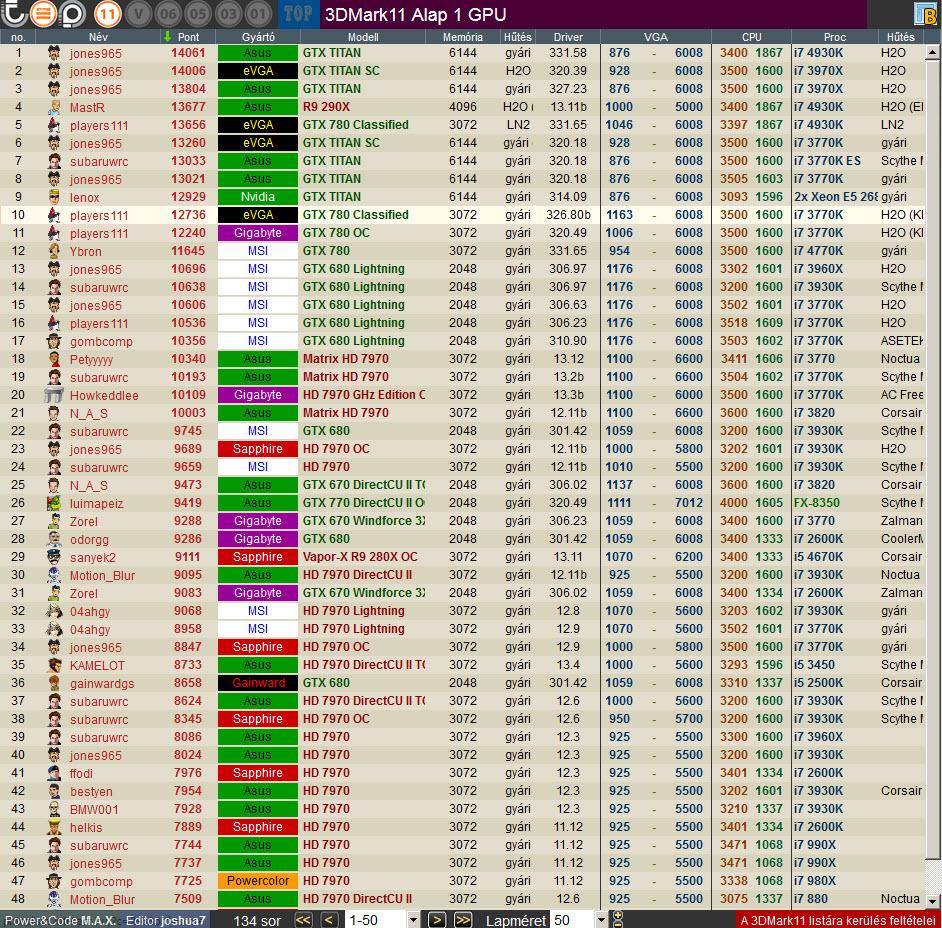Click the Powercolor manufacturer cell in row 47
The height and width of the screenshot is (928, 942).
tap(258, 881)
